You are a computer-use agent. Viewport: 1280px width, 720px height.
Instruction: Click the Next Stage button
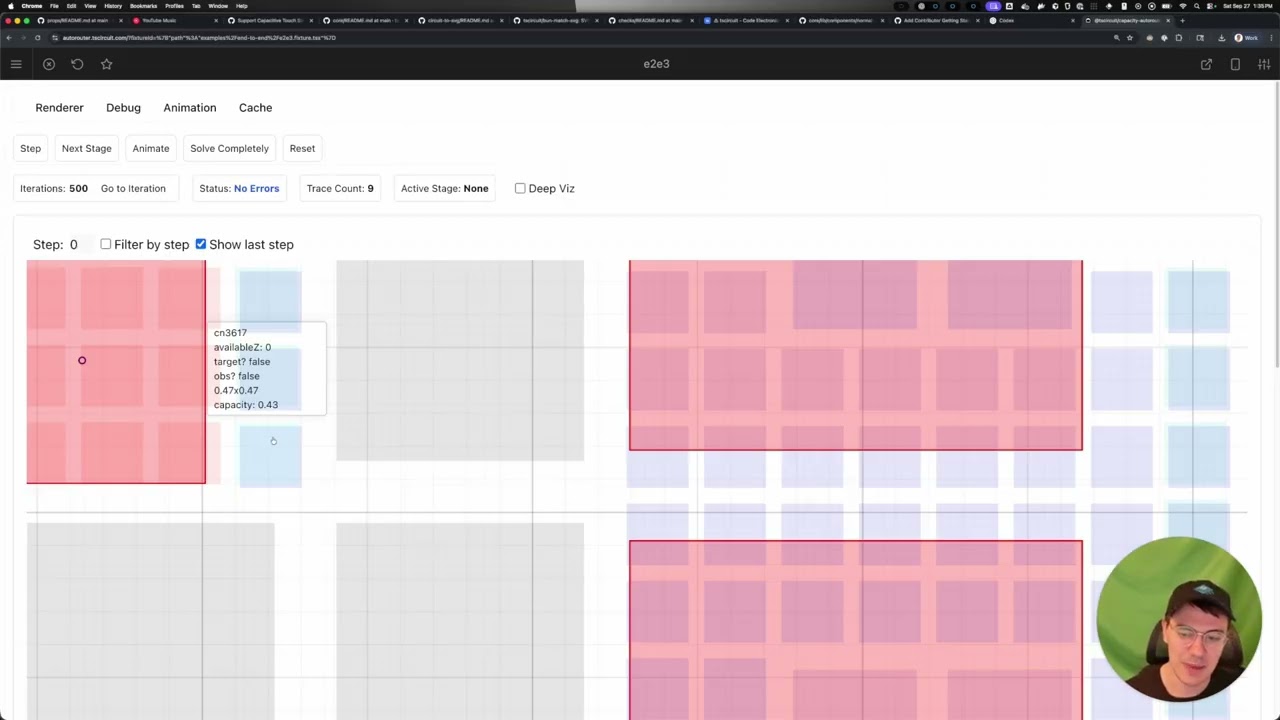tap(86, 148)
